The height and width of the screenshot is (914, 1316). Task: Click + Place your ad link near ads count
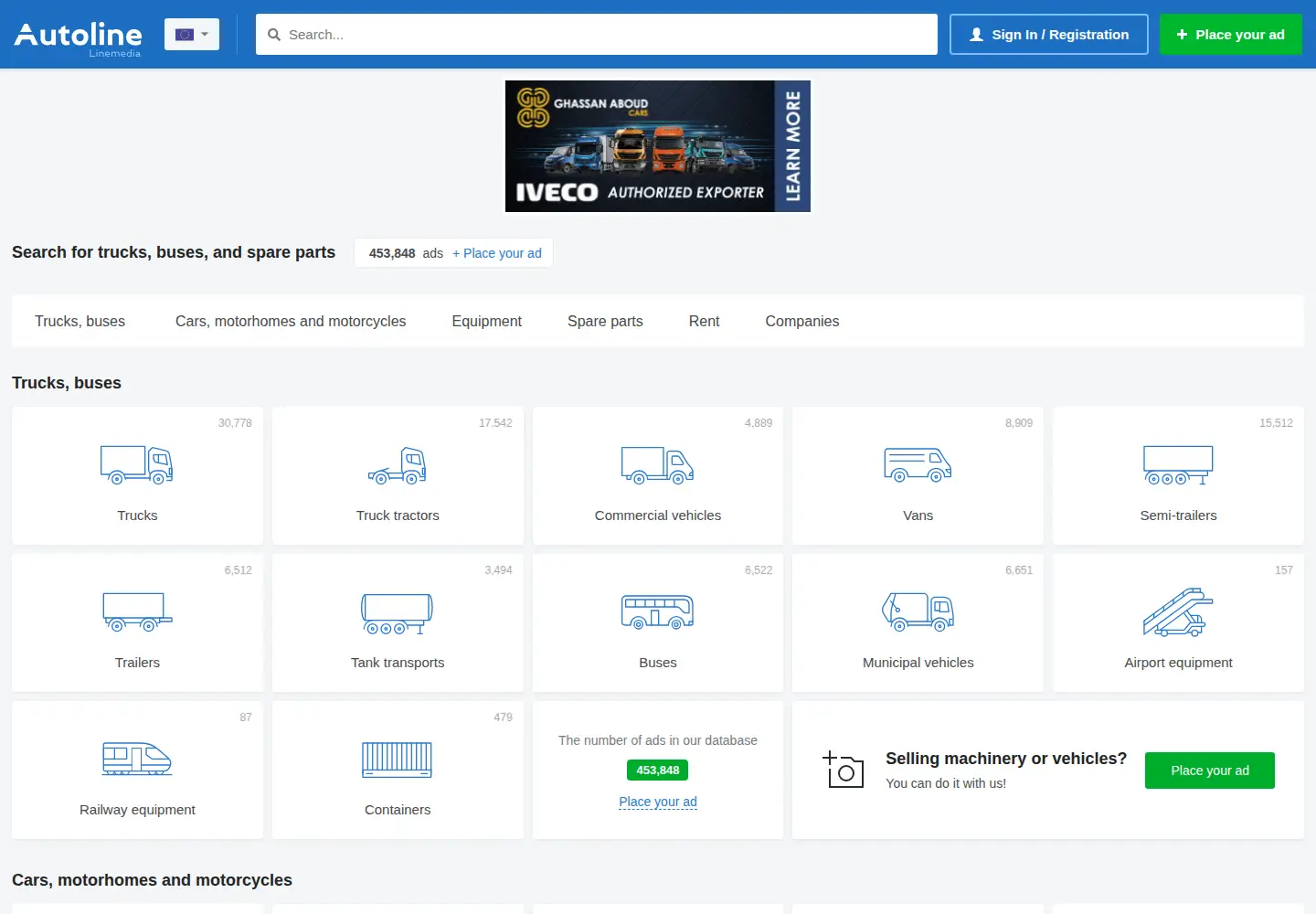pyautogui.click(x=497, y=253)
